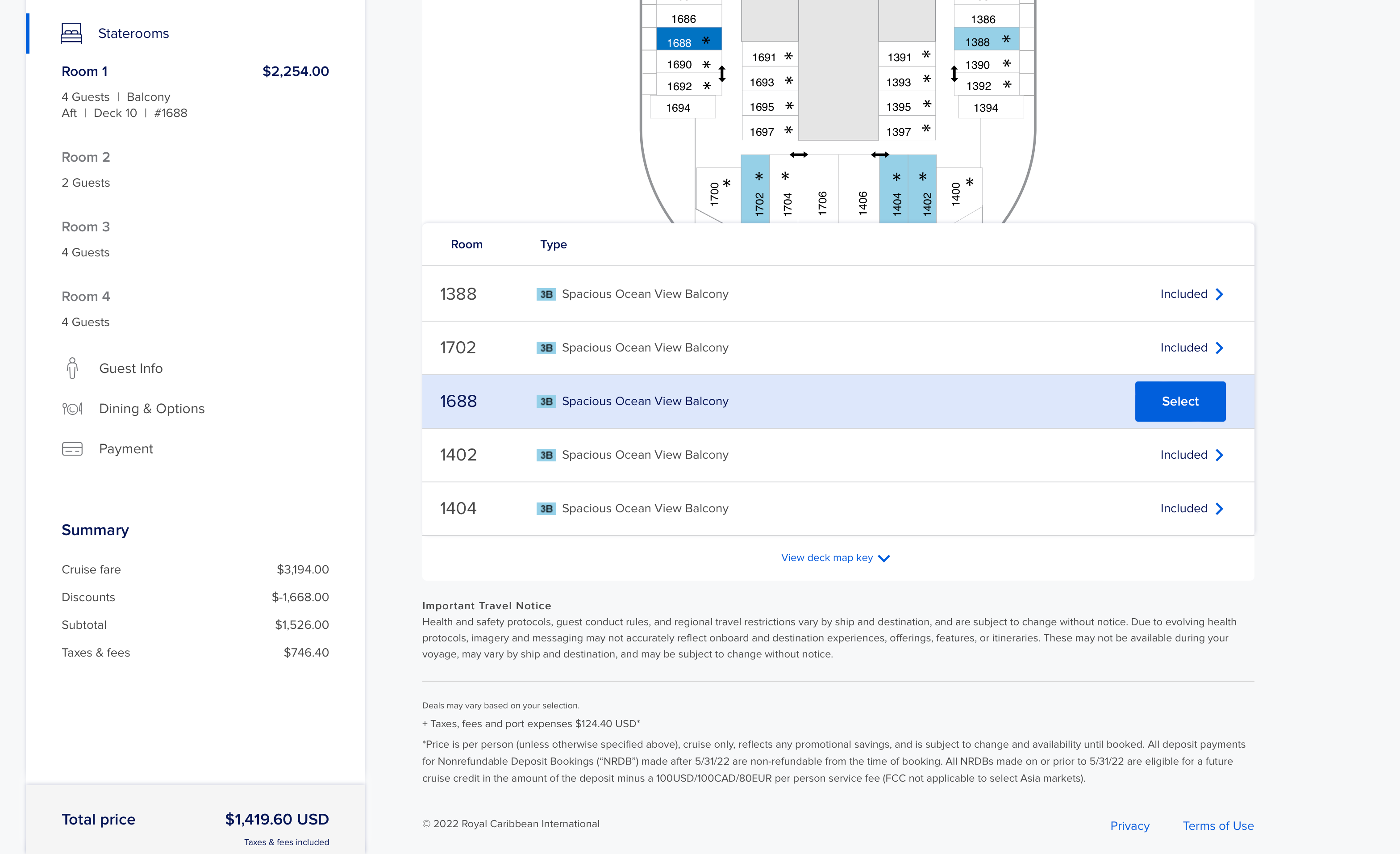
Task: Click the Dining & Options plate icon
Action: click(x=72, y=409)
